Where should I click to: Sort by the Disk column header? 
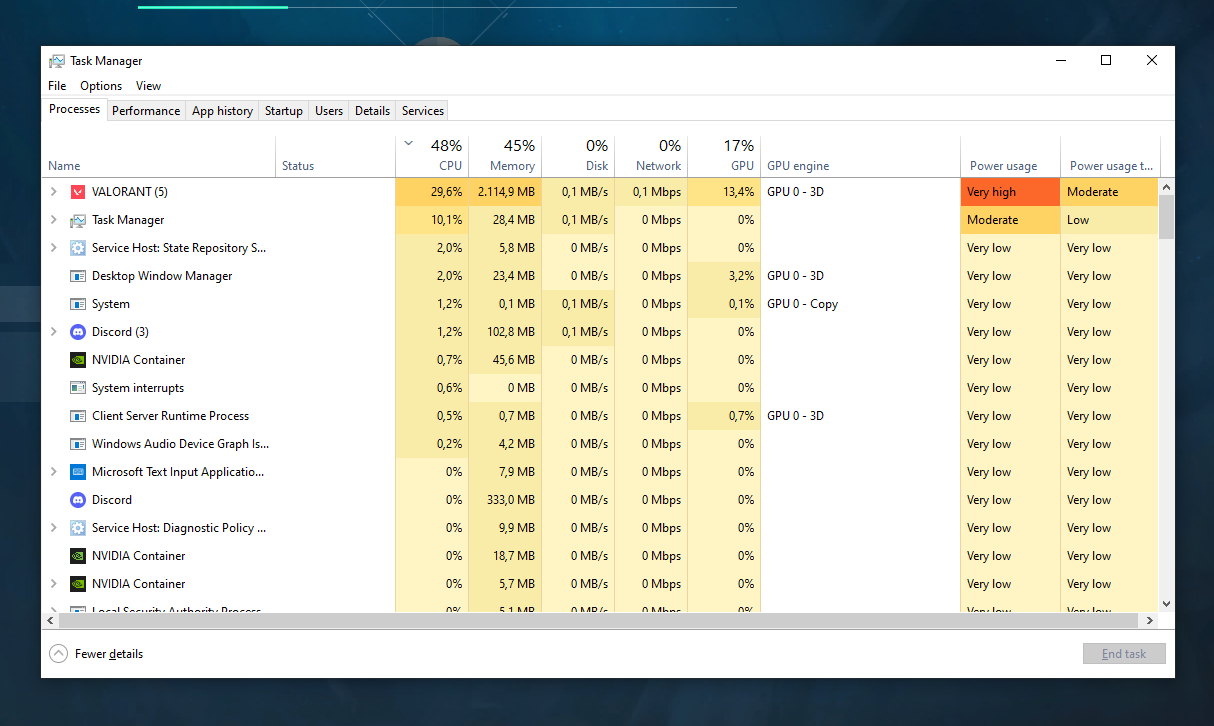coord(578,157)
